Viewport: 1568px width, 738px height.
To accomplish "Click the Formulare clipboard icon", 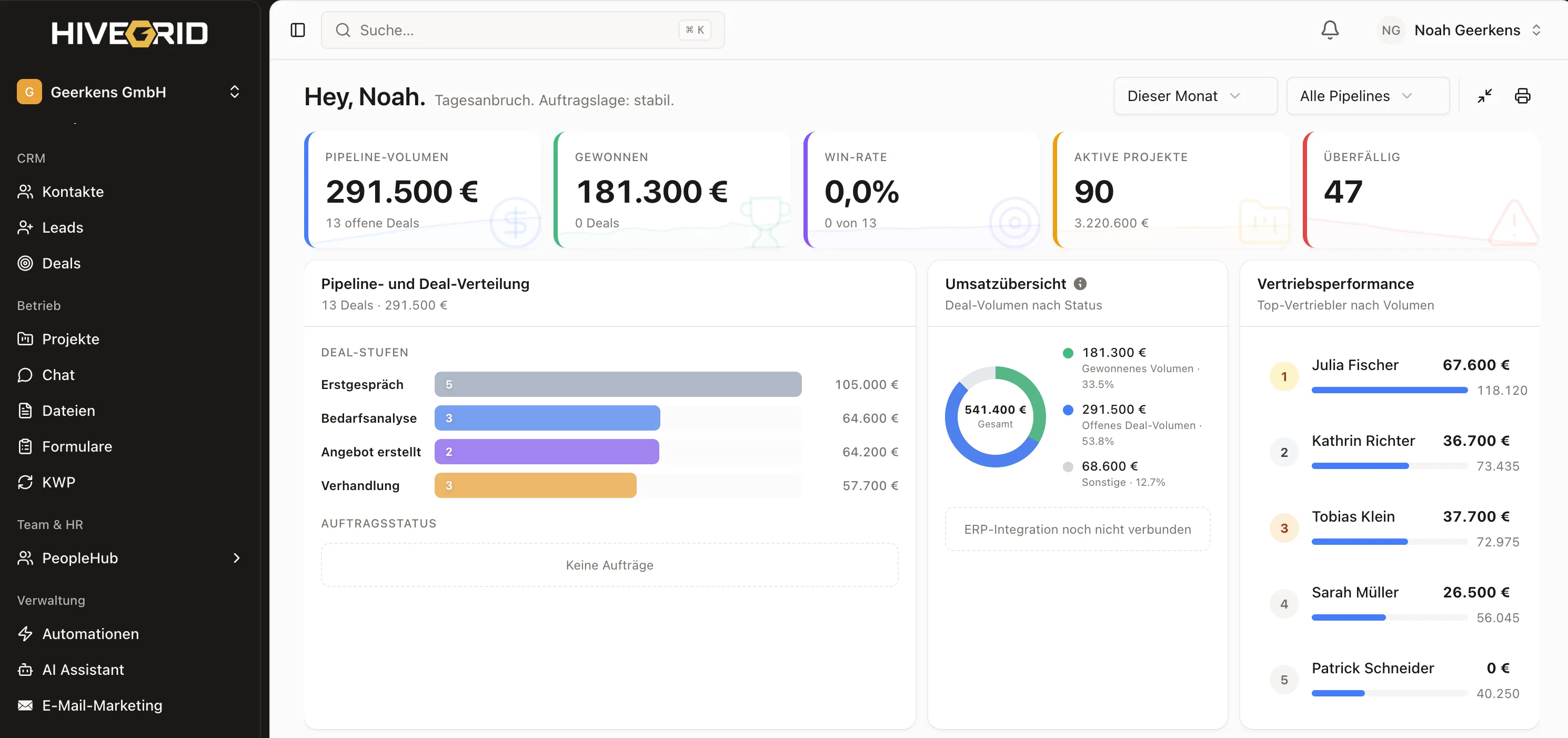I will 25,446.
